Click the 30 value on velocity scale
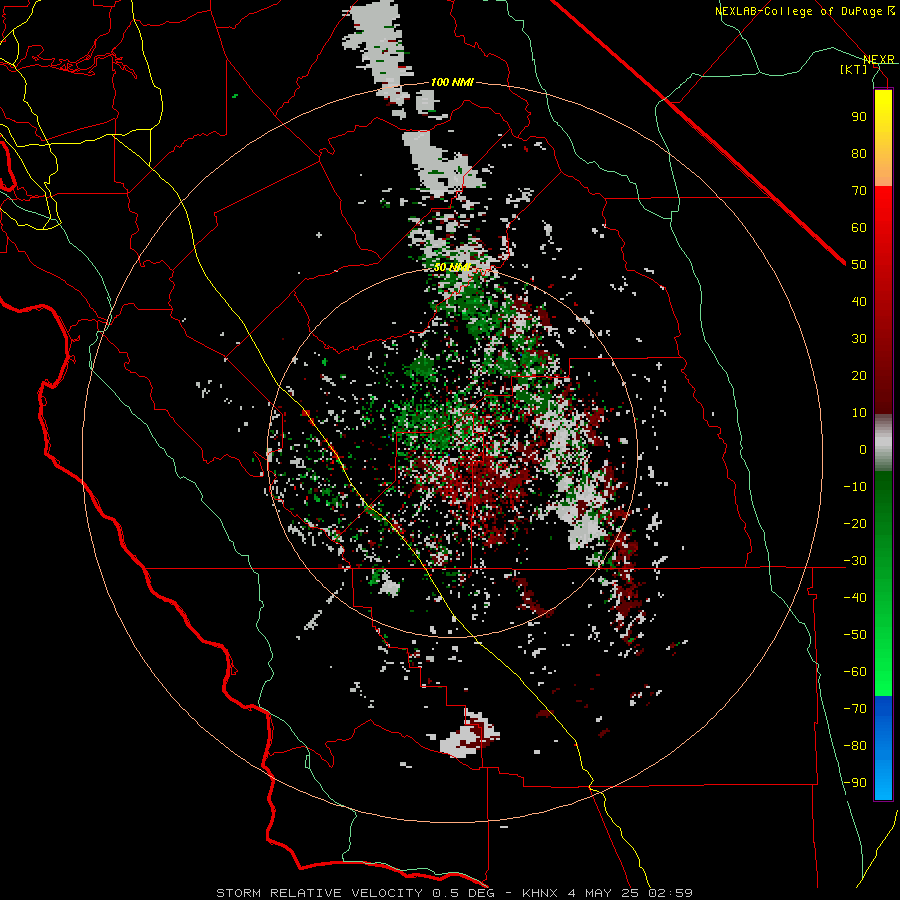This screenshot has width=900, height=900. pos(859,339)
